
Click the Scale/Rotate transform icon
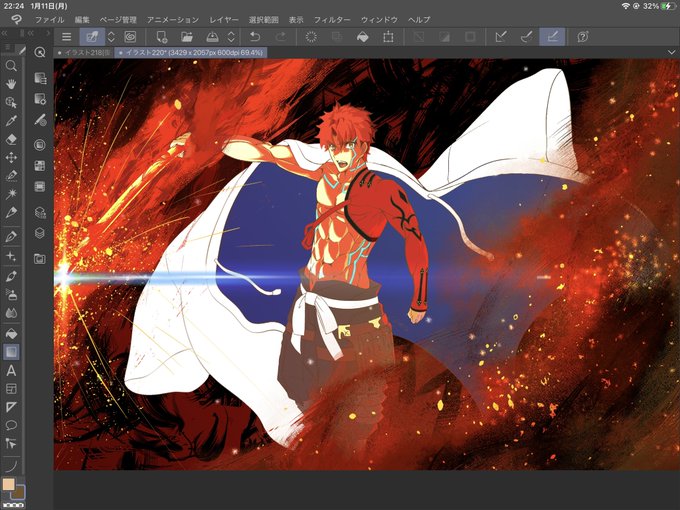(x=388, y=37)
